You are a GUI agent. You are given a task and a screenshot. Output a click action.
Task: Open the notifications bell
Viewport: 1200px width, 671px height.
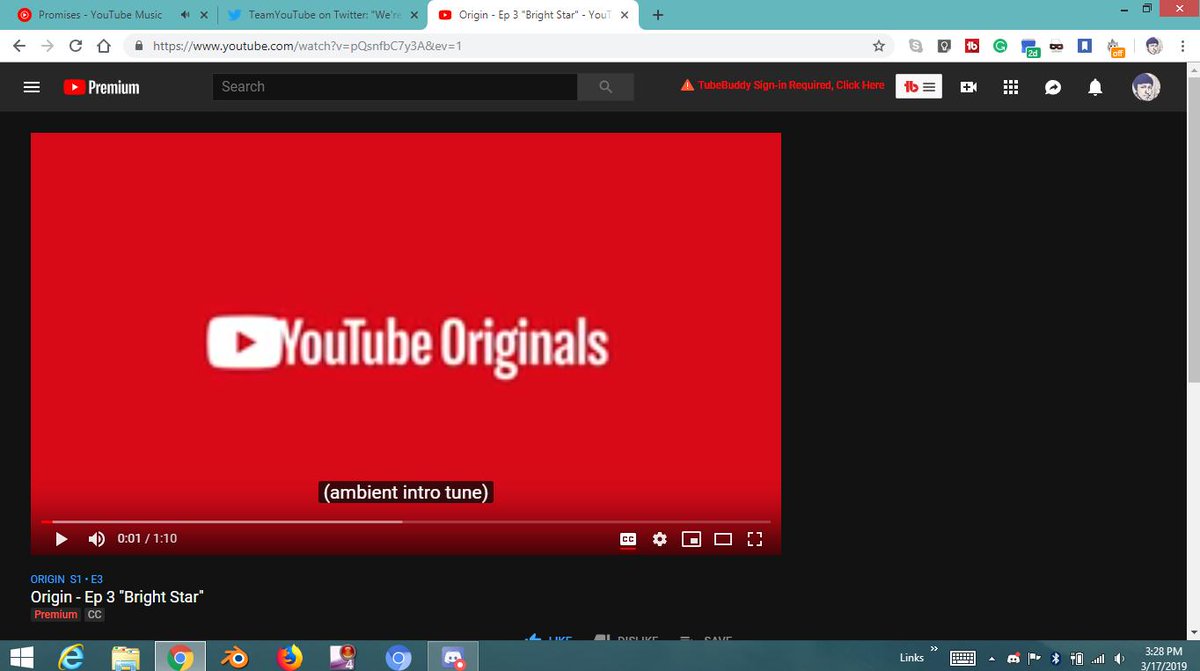coord(1095,87)
